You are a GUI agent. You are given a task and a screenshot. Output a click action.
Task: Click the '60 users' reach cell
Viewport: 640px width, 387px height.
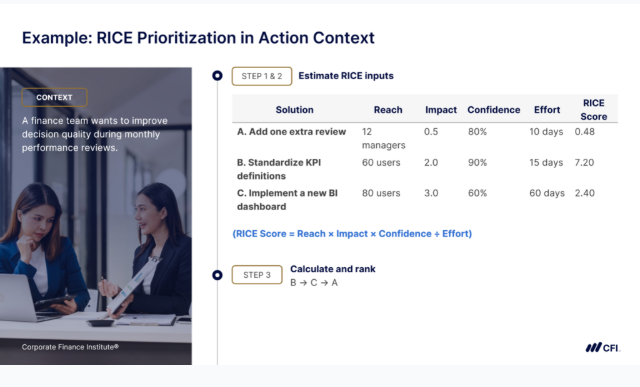381,162
